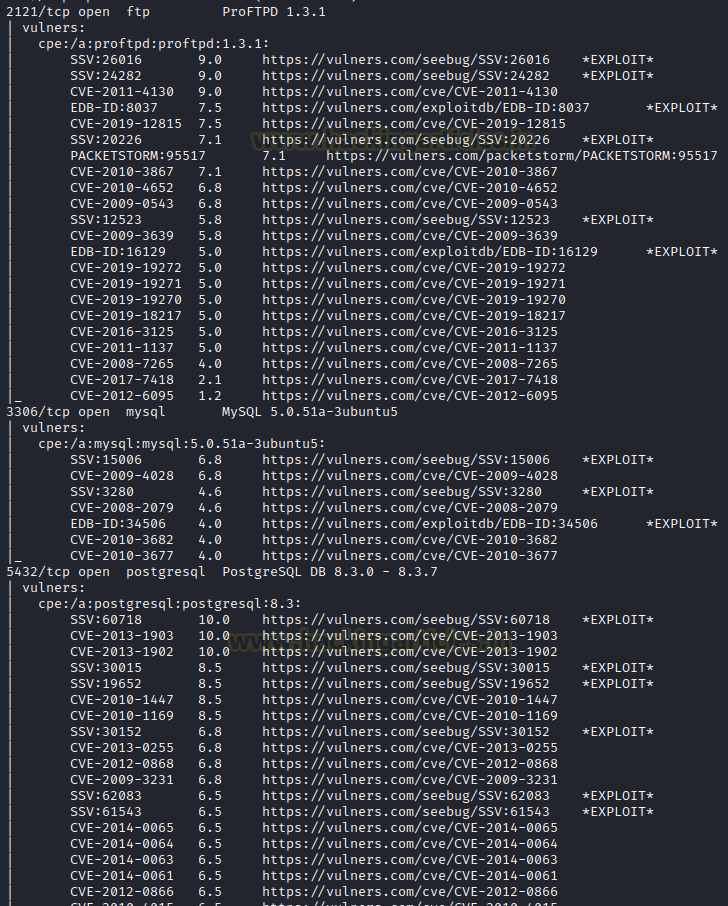Click the CVE-2019-12815 vulners link
This screenshot has height=906, width=728.
(414, 124)
